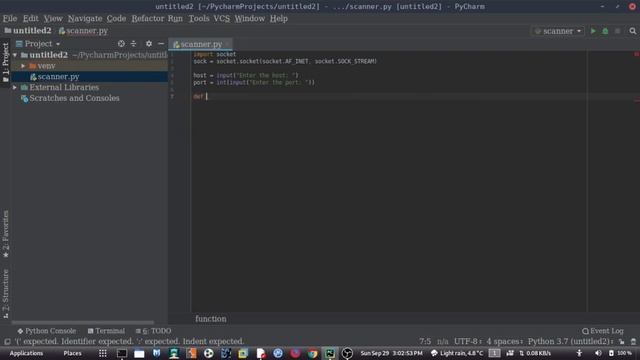This screenshot has height=360, width=640.
Task: Hide the Project panel with the minus icon
Action: [161, 44]
